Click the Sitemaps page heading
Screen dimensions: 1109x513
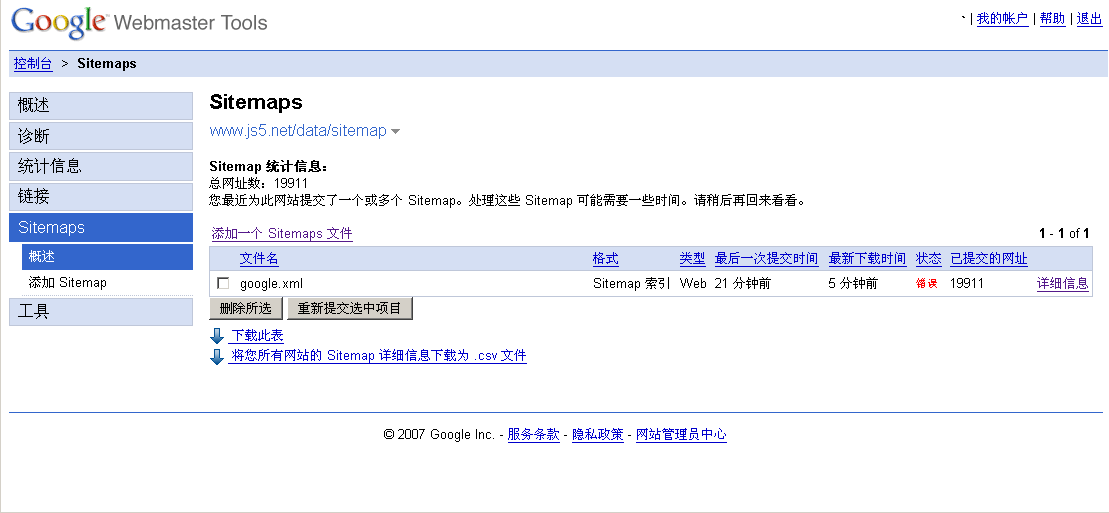coord(256,102)
